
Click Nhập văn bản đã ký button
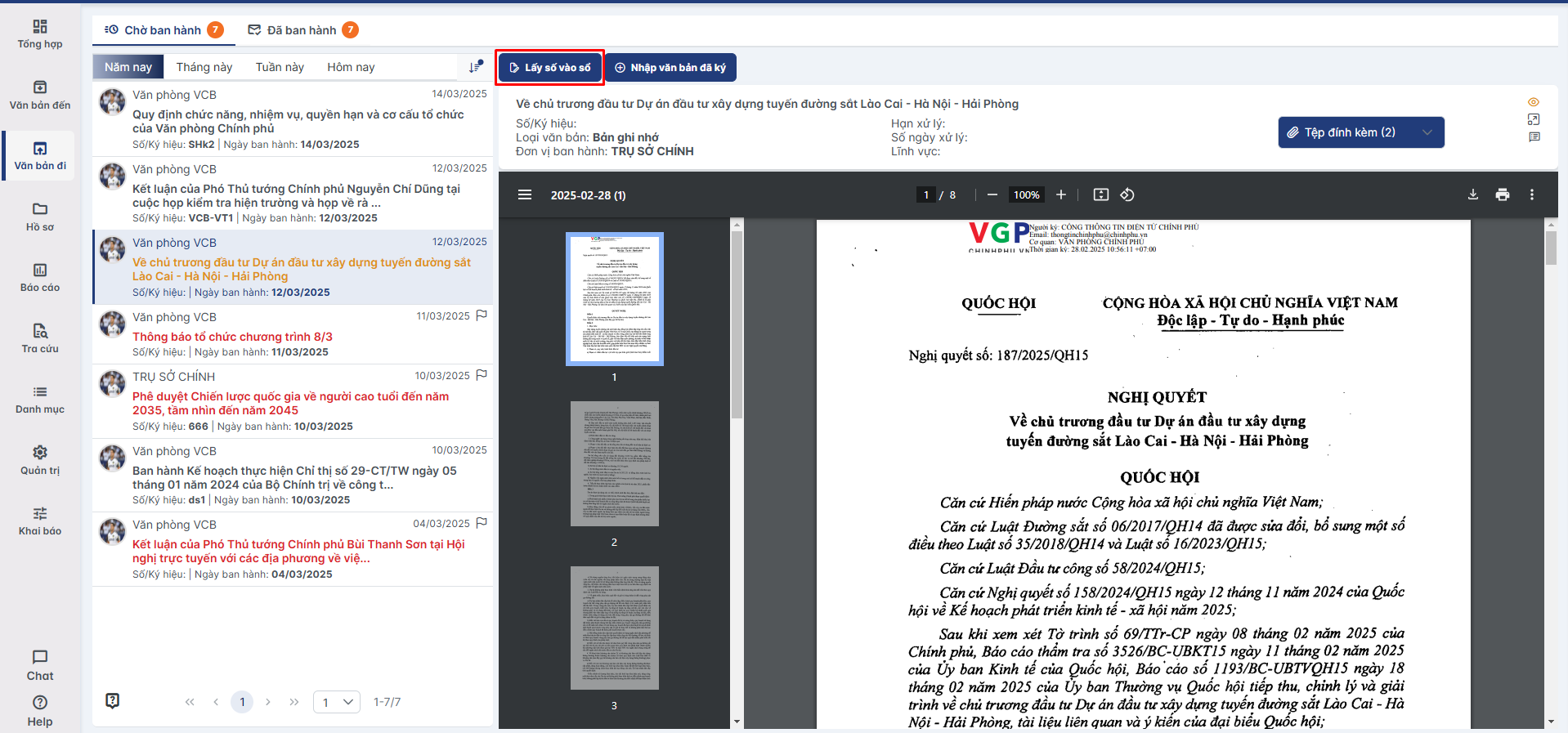(x=670, y=68)
